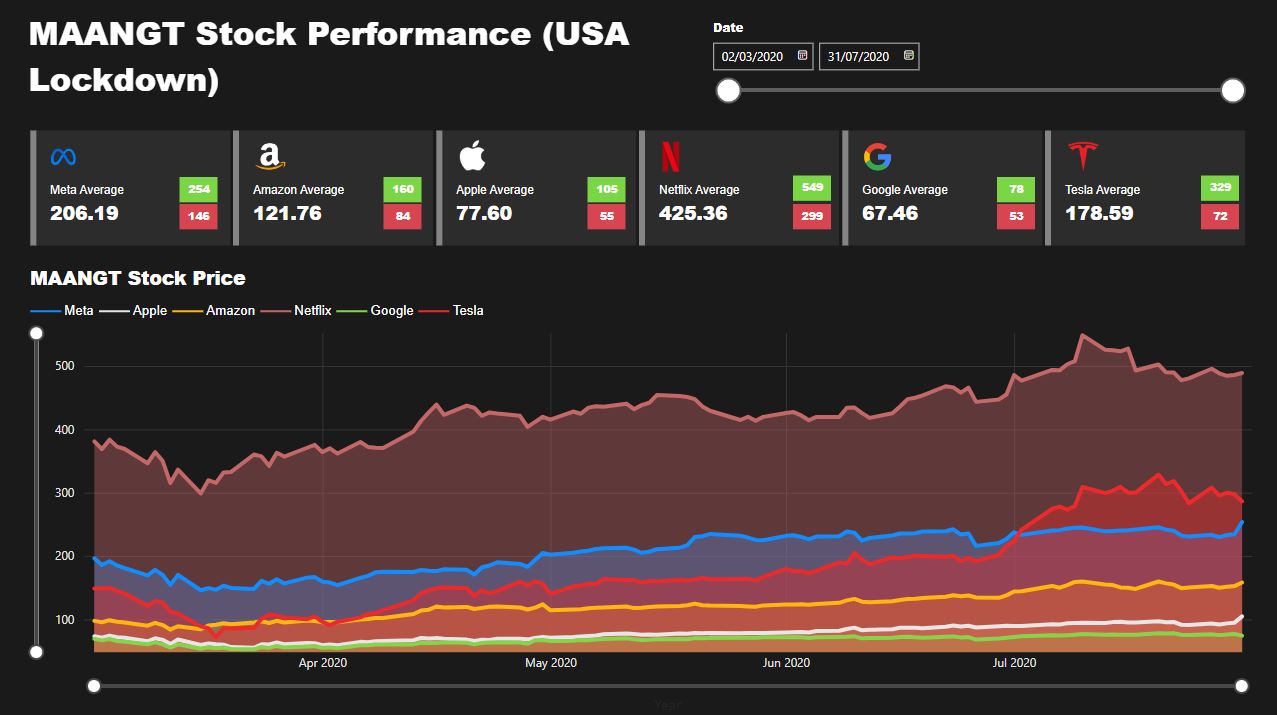
Task: Click the 100 y-axis label
Action: click(x=65, y=620)
